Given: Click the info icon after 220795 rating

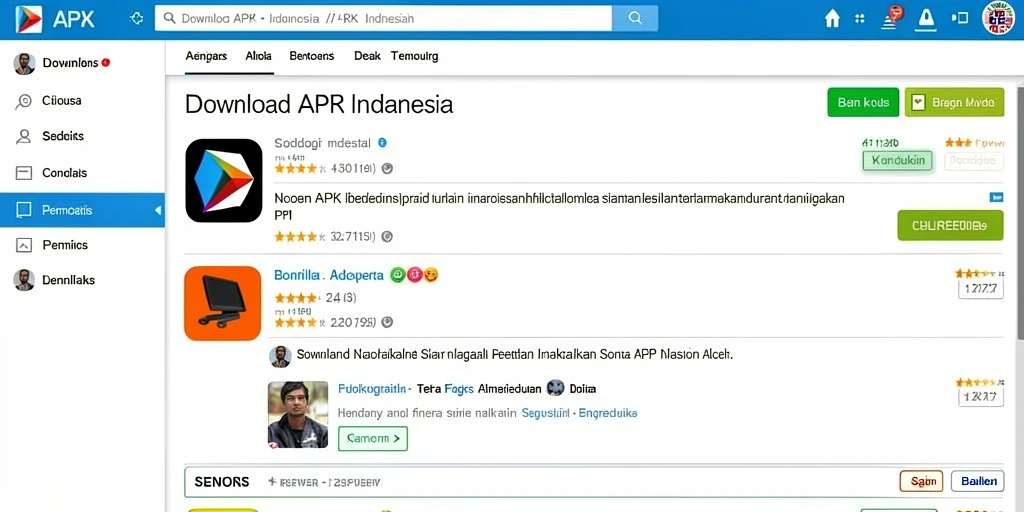Looking at the screenshot, I should tap(387, 322).
